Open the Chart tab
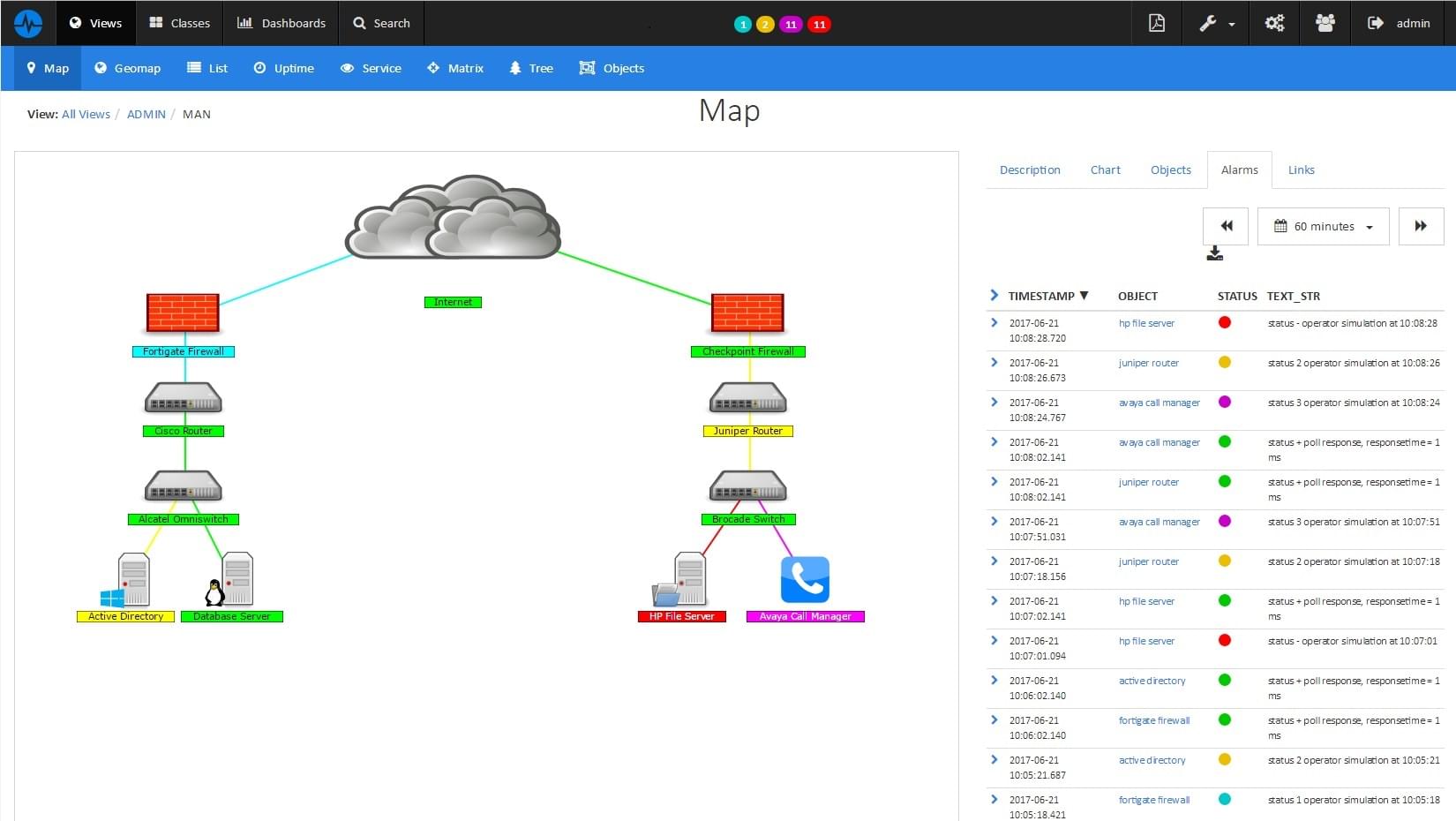 1105,169
